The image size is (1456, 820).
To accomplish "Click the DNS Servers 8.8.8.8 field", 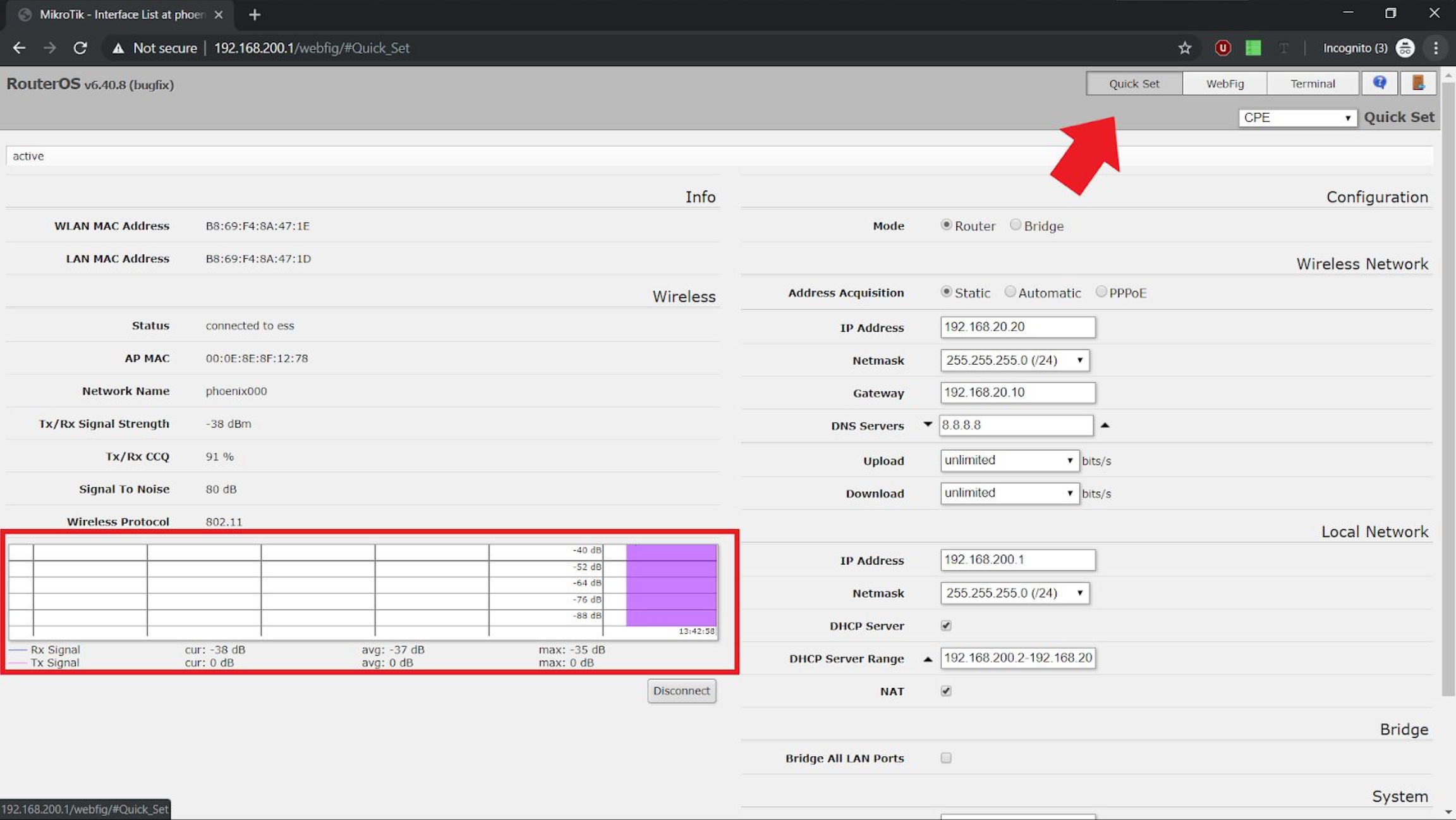I will point(1016,425).
